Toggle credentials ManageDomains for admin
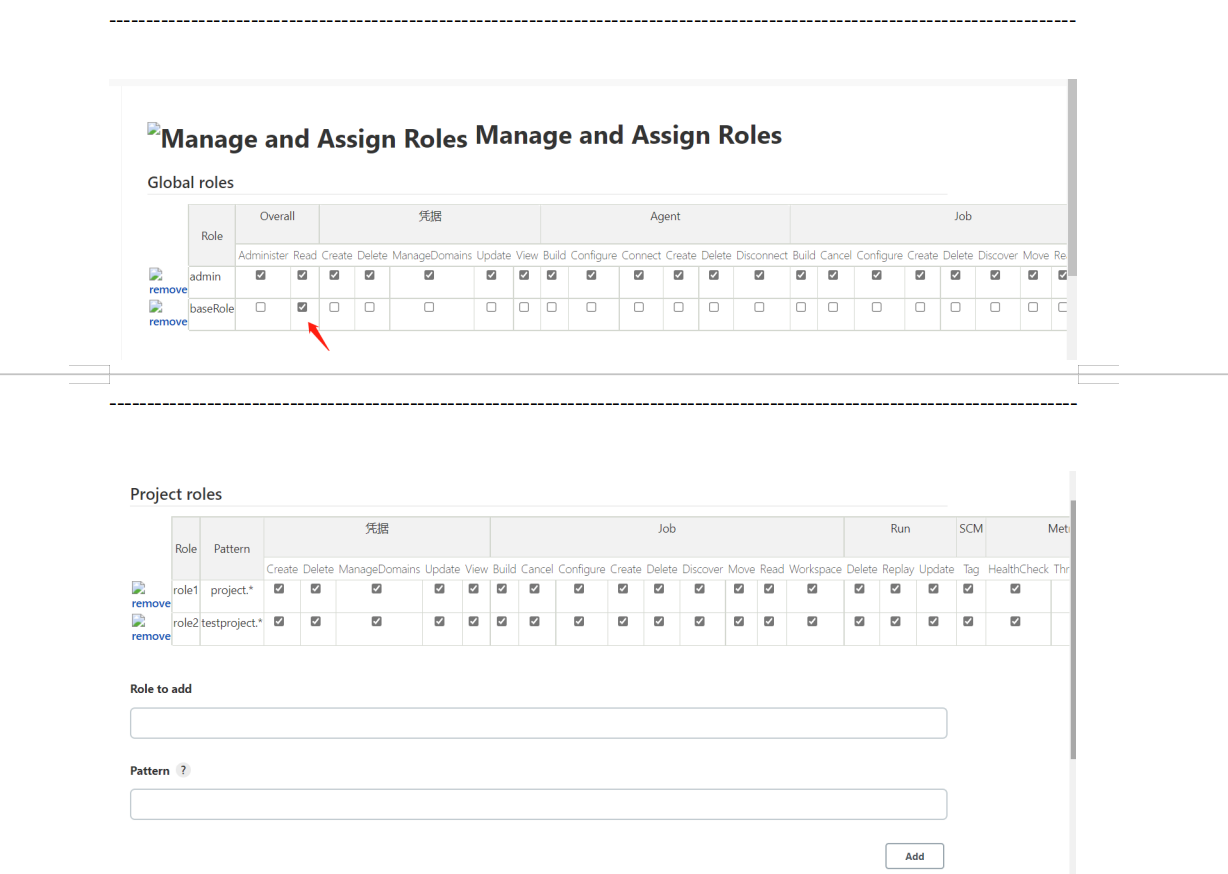 point(429,275)
